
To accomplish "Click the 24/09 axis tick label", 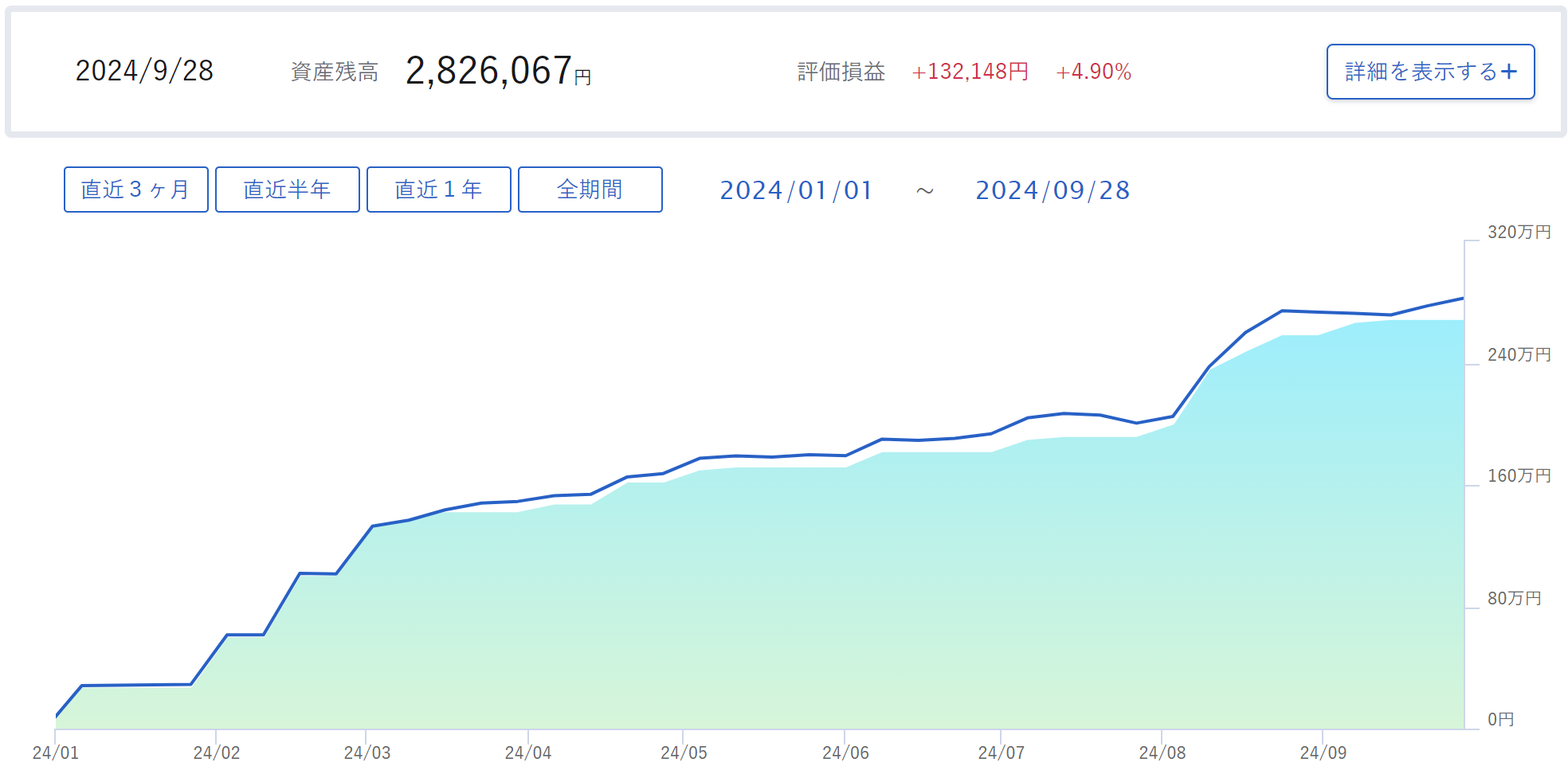I will click(1323, 752).
